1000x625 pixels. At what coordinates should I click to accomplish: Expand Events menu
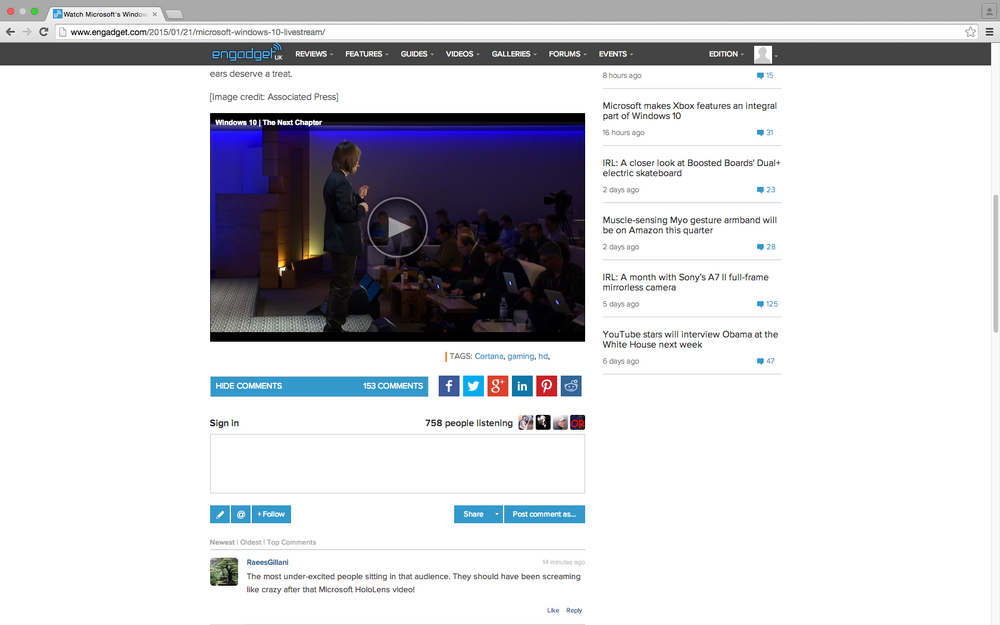pos(615,54)
